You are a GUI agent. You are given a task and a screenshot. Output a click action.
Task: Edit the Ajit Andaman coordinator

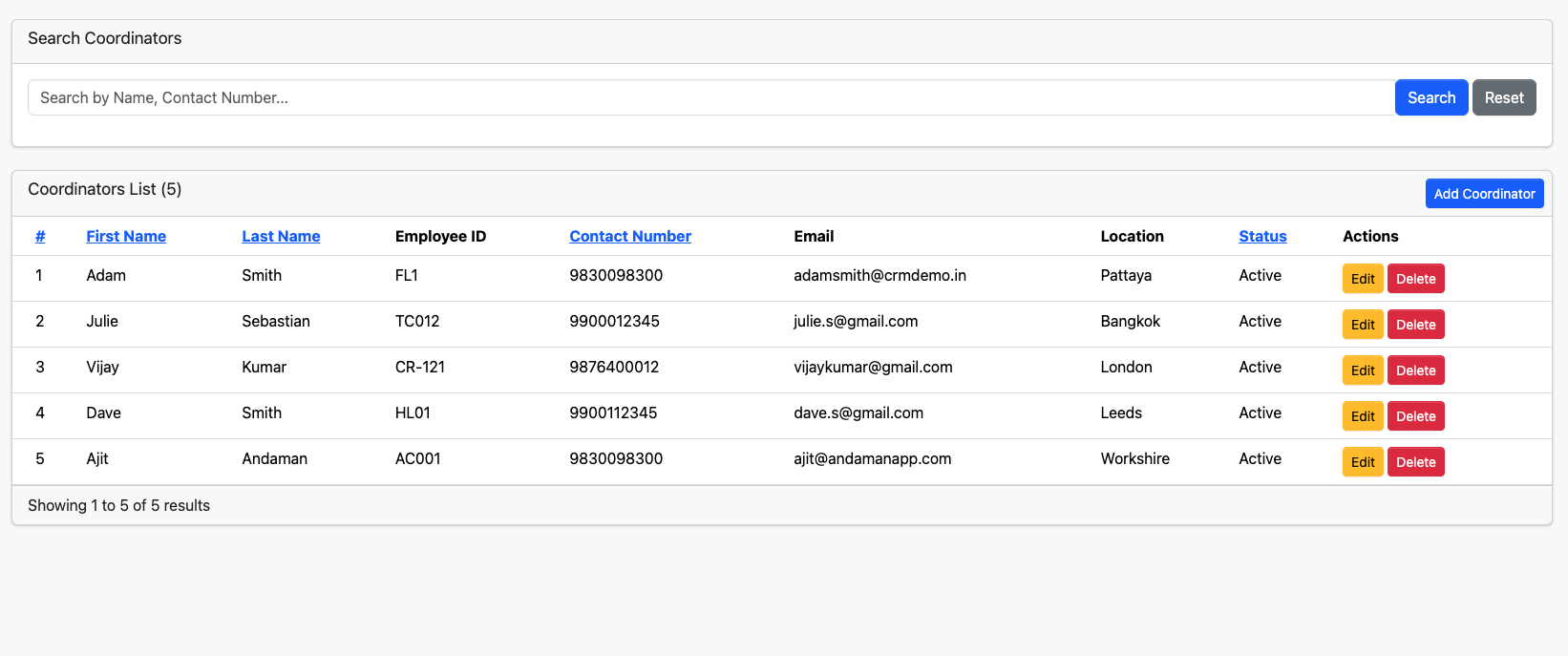1363,462
